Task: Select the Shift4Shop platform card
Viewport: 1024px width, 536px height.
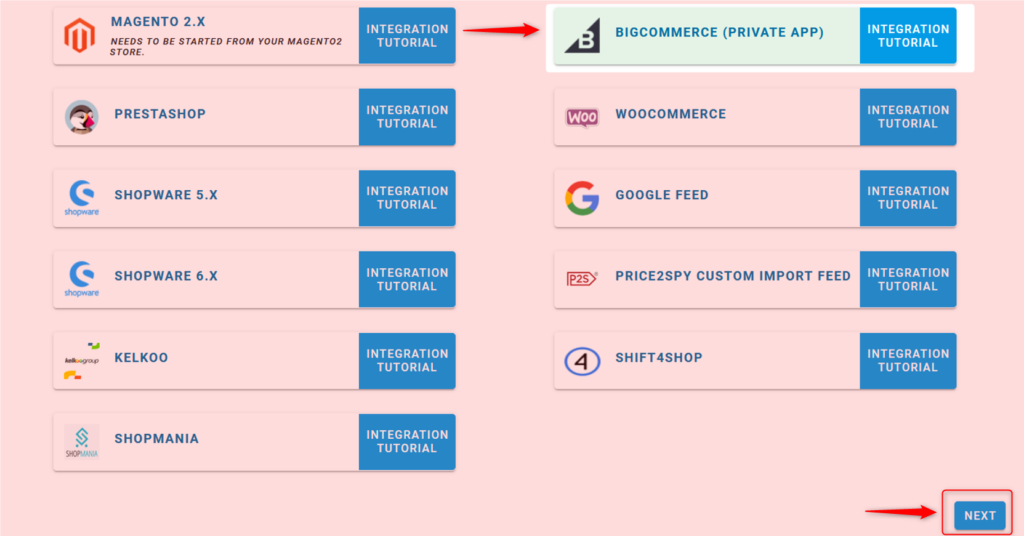Action: coord(707,361)
